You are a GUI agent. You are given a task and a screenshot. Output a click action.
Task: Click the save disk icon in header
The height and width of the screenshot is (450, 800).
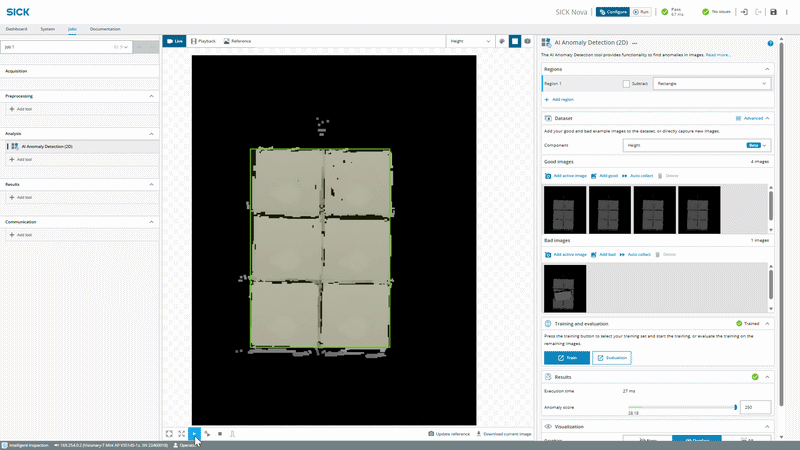773,12
